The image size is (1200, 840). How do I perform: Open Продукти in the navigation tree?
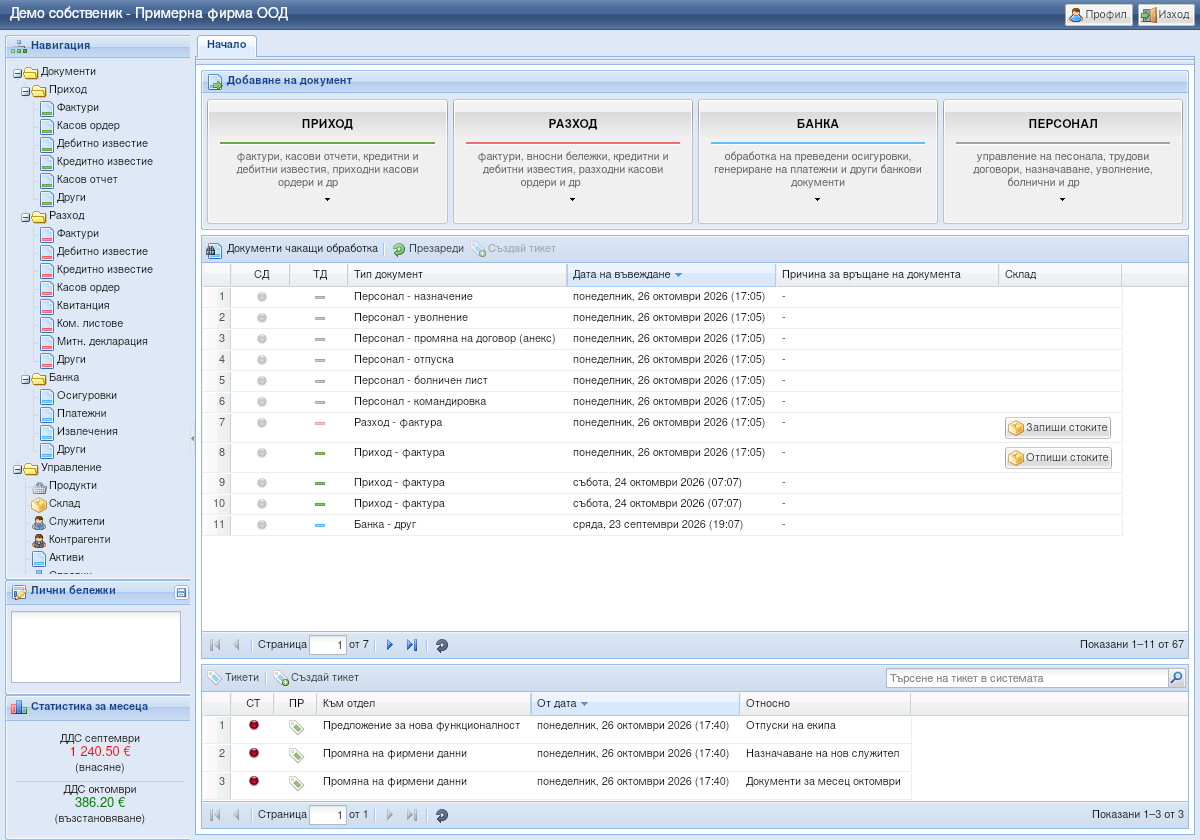tap(73, 485)
